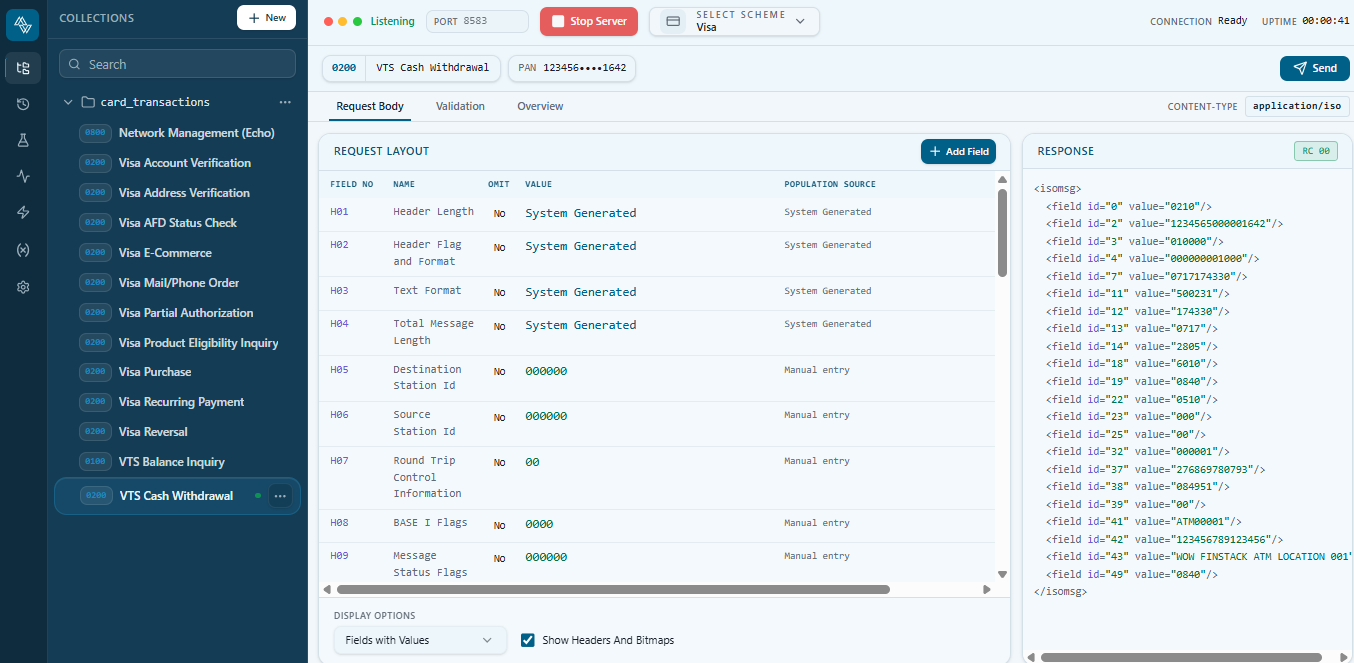The width and height of the screenshot is (1354, 663).
Task: Toggle Show Headers And Bitmaps checkbox
Action: pyautogui.click(x=528, y=640)
